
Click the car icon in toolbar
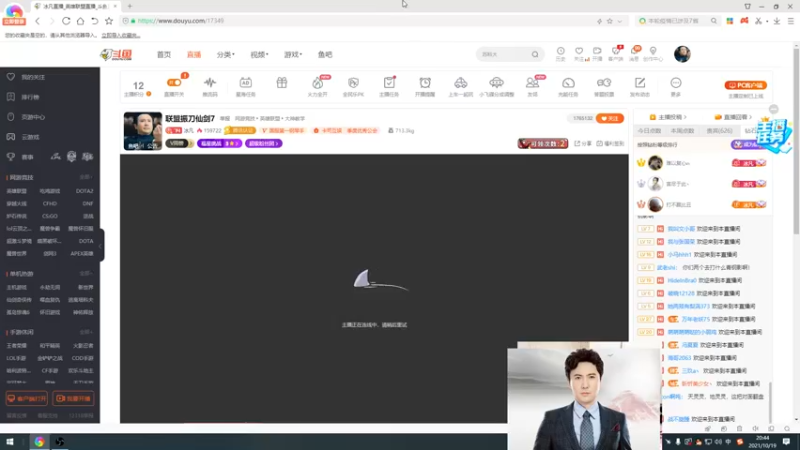click(461, 83)
